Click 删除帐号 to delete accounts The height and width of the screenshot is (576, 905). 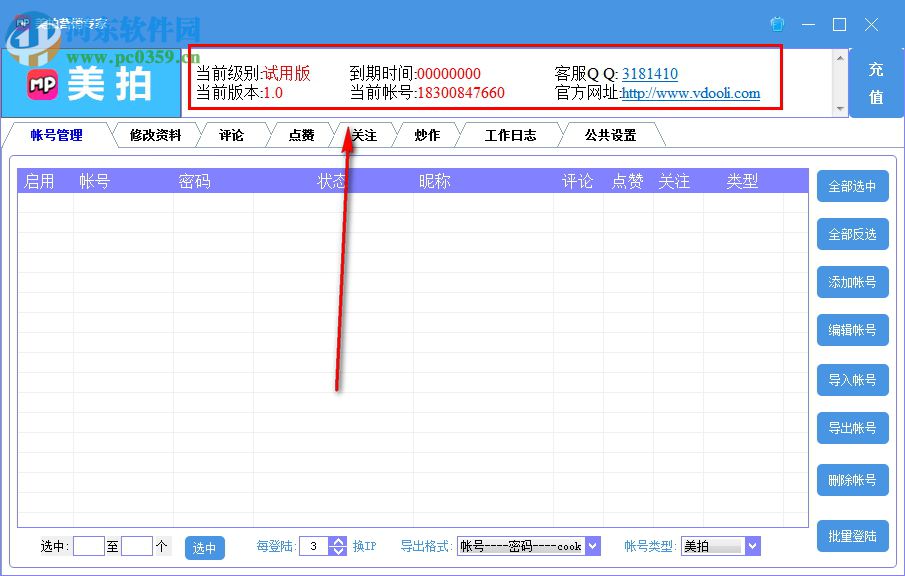tap(852, 480)
